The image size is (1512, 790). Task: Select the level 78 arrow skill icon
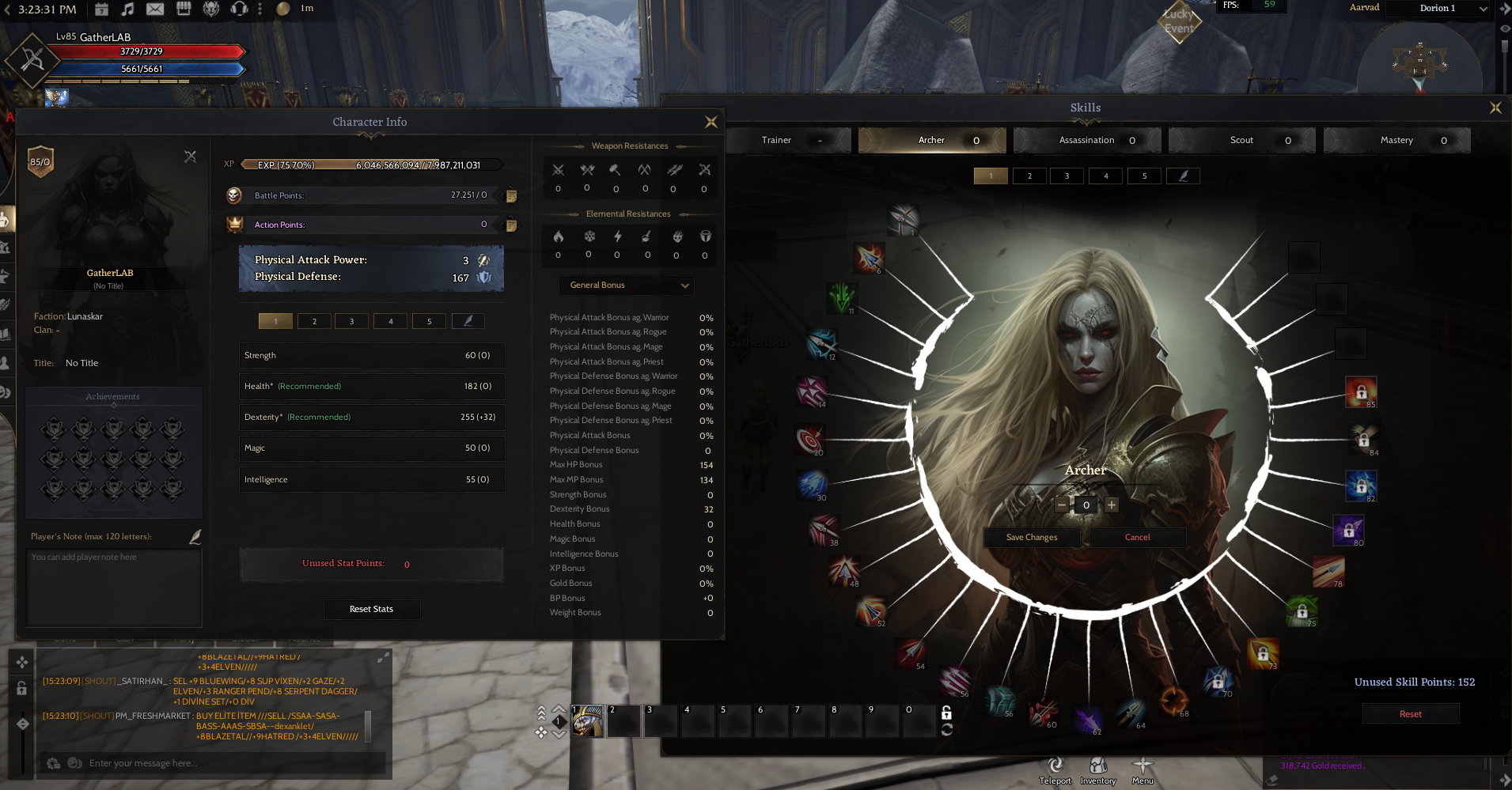pyautogui.click(x=1328, y=571)
